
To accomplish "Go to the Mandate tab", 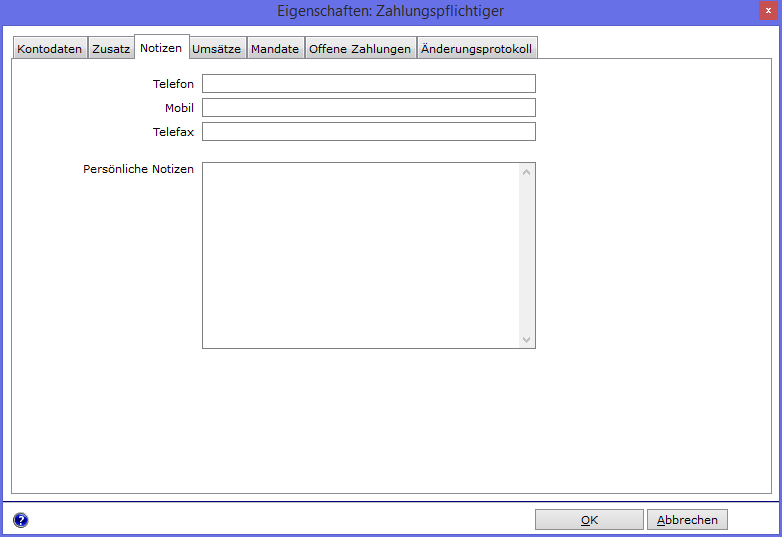I will 275,49.
